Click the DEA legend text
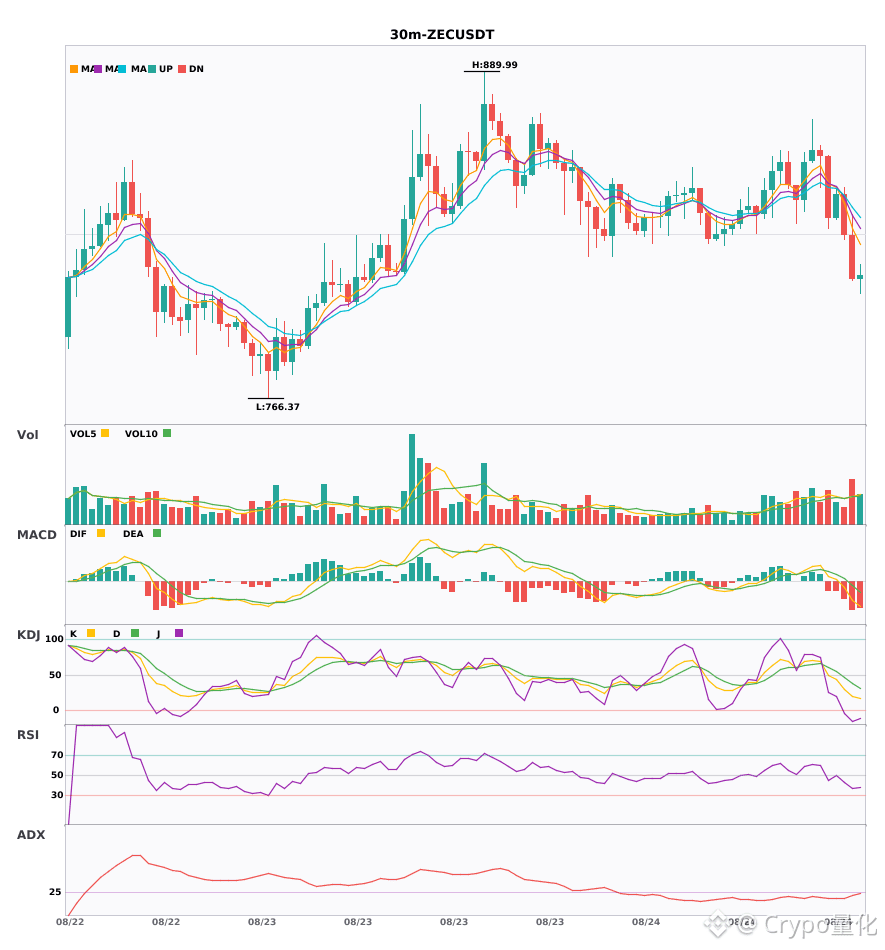885x950 pixels. click(133, 534)
